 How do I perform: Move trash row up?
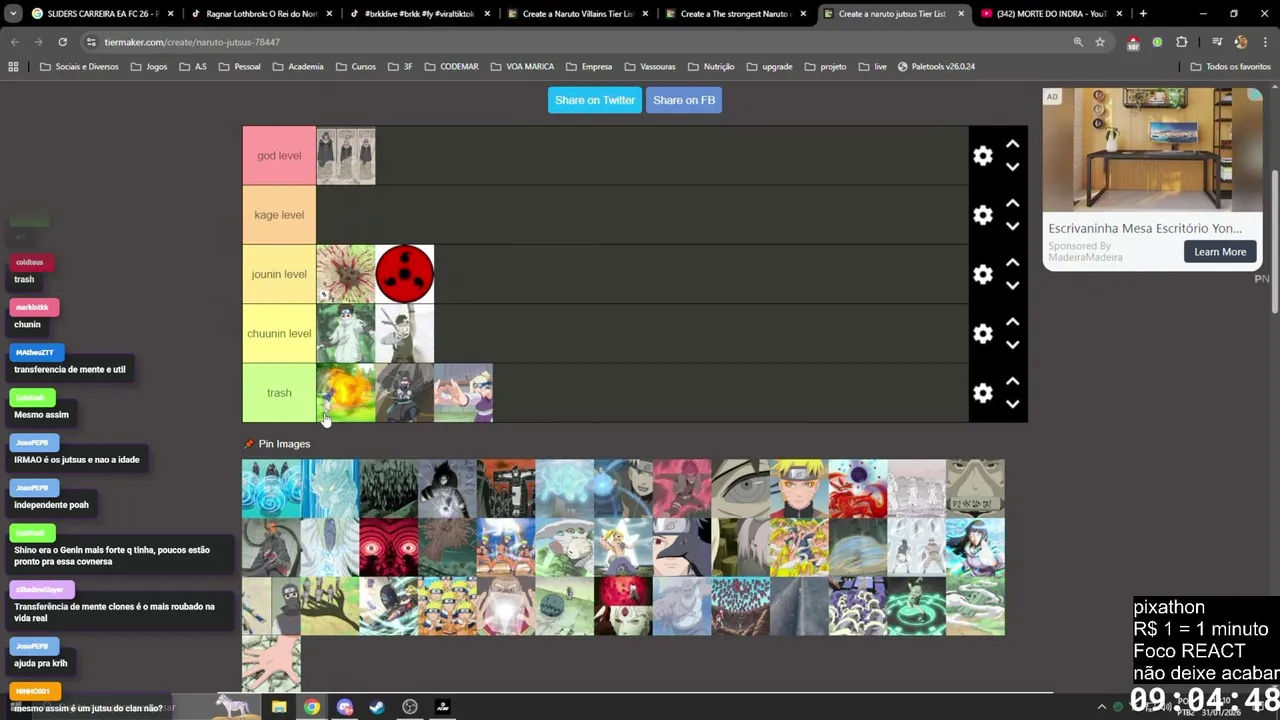1012,381
